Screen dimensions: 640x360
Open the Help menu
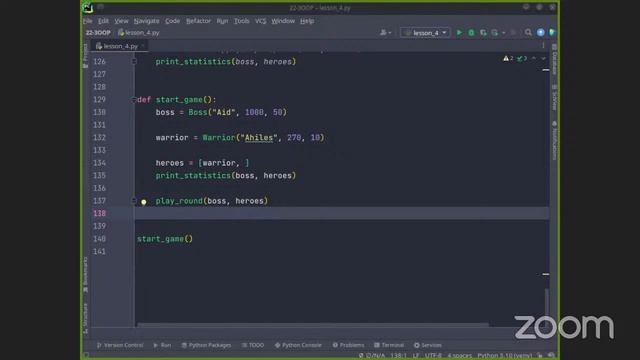pos(307,21)
